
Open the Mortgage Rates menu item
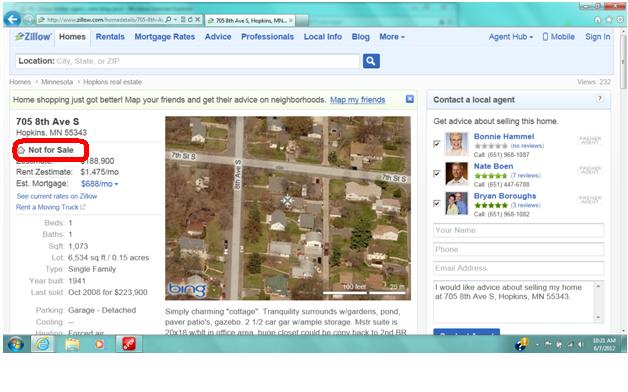165,37
